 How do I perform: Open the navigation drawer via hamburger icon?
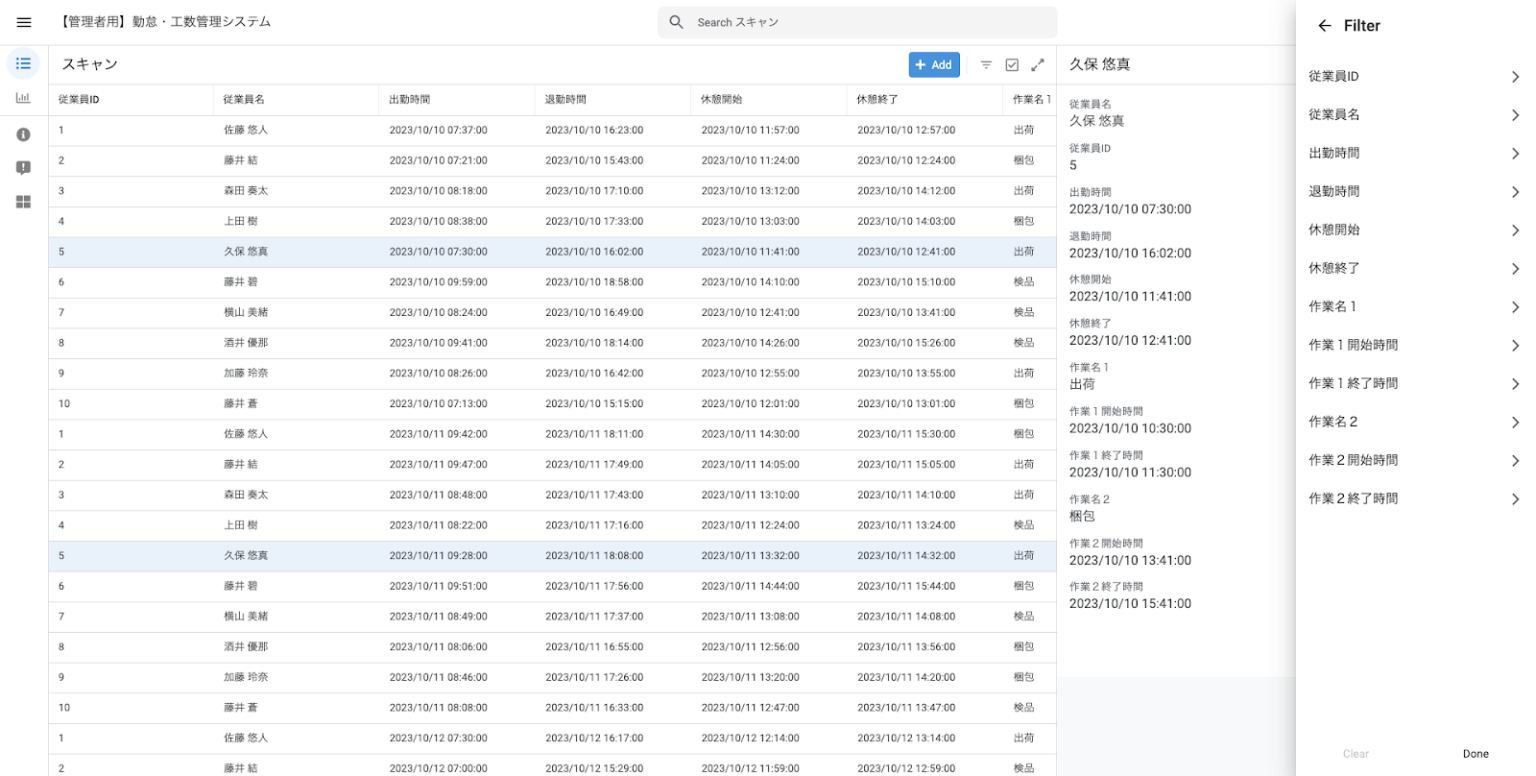tap(23, 22)
